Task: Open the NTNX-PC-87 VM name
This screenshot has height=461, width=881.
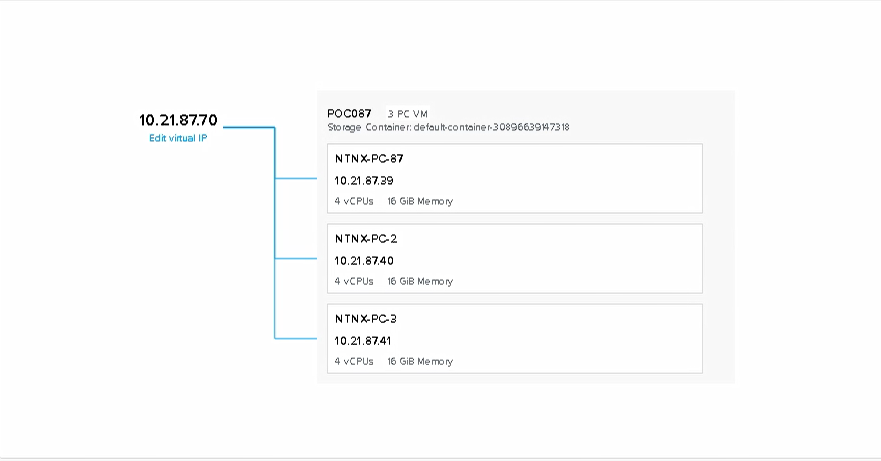Action: (369, 158)
